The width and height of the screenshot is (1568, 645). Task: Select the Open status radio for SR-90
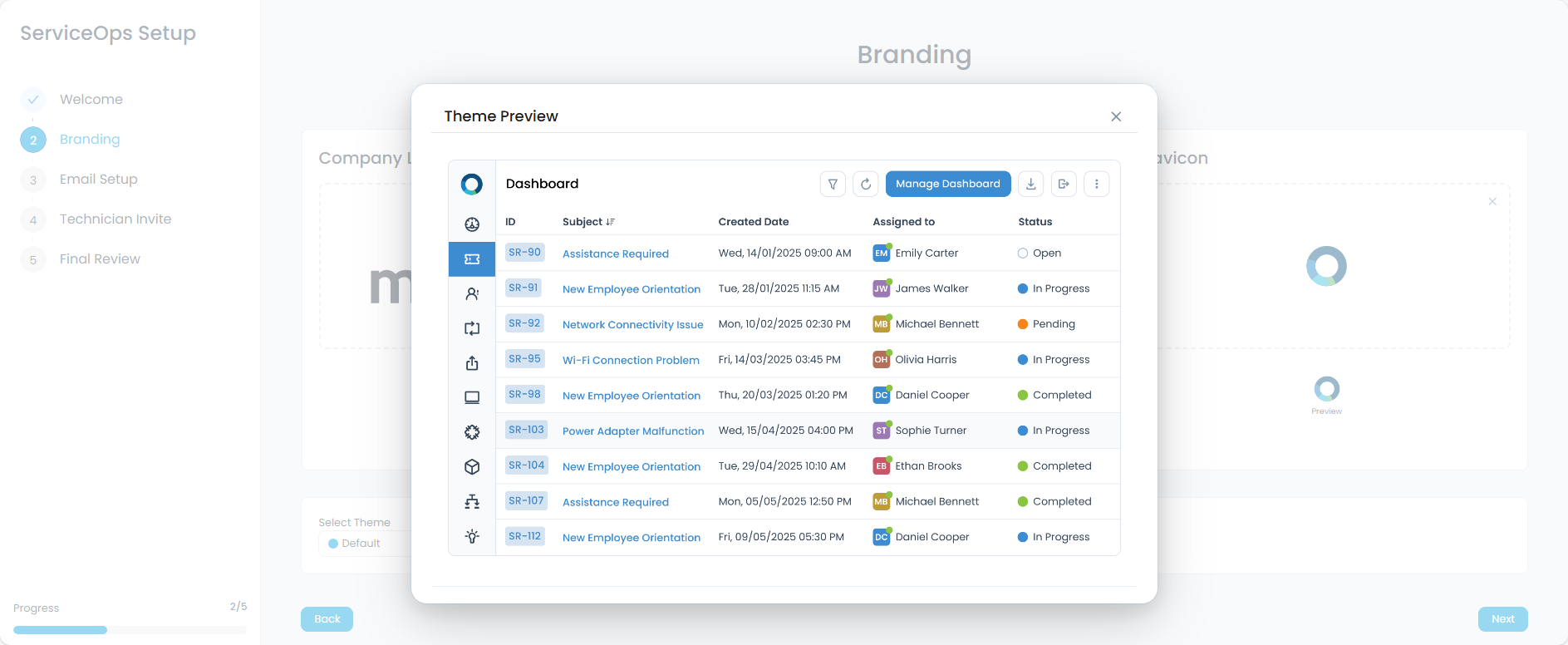tap(1023, 254)
